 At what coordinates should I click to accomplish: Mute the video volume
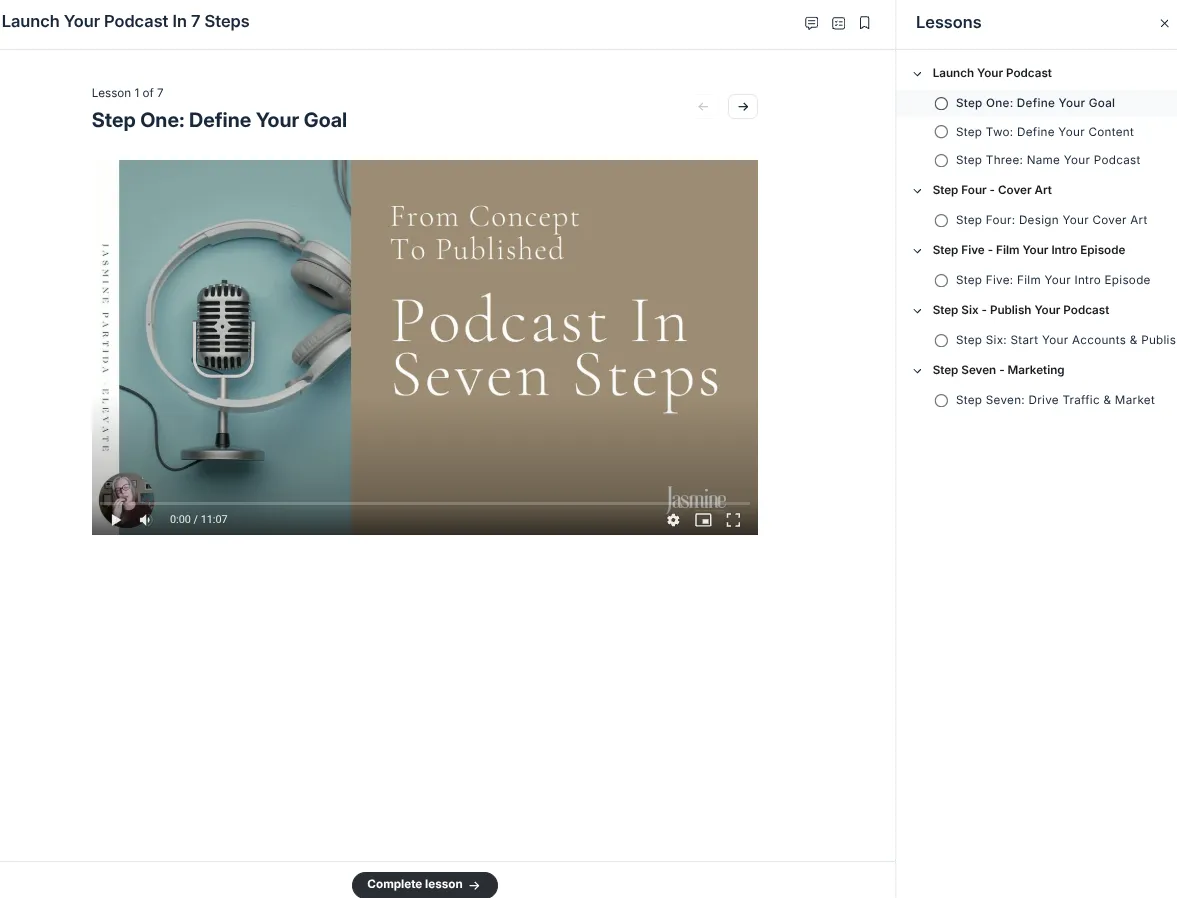coord(146,520)
